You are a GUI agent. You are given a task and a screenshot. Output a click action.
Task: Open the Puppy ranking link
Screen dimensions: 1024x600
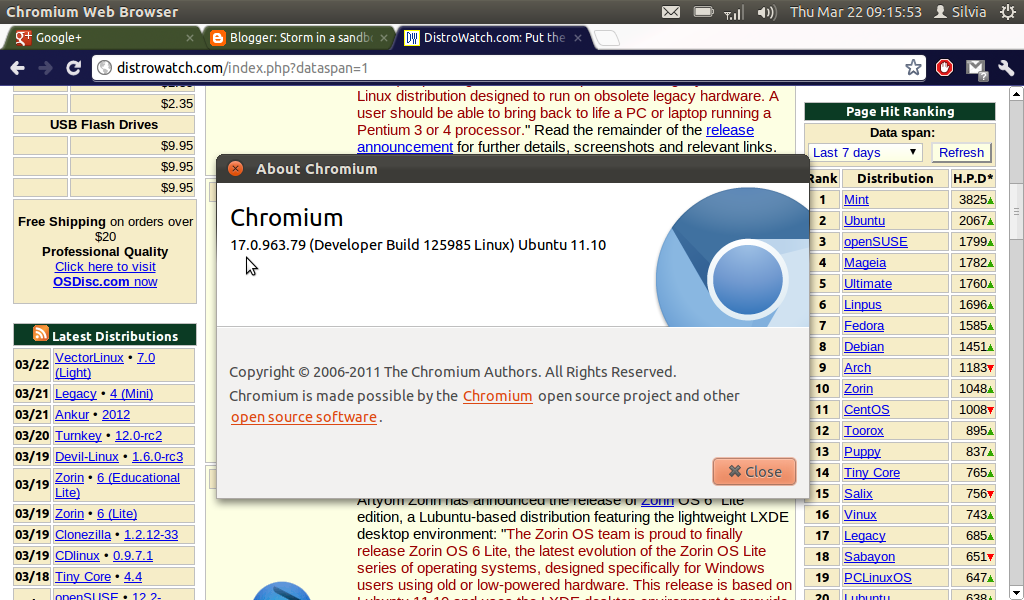pyautogui.click(x=862, y=452)
